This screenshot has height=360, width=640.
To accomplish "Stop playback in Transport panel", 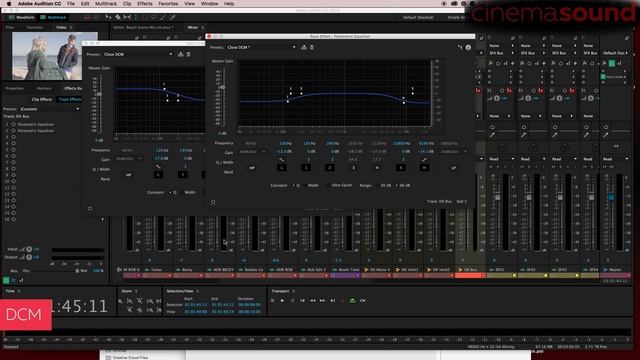I will 273,301.
